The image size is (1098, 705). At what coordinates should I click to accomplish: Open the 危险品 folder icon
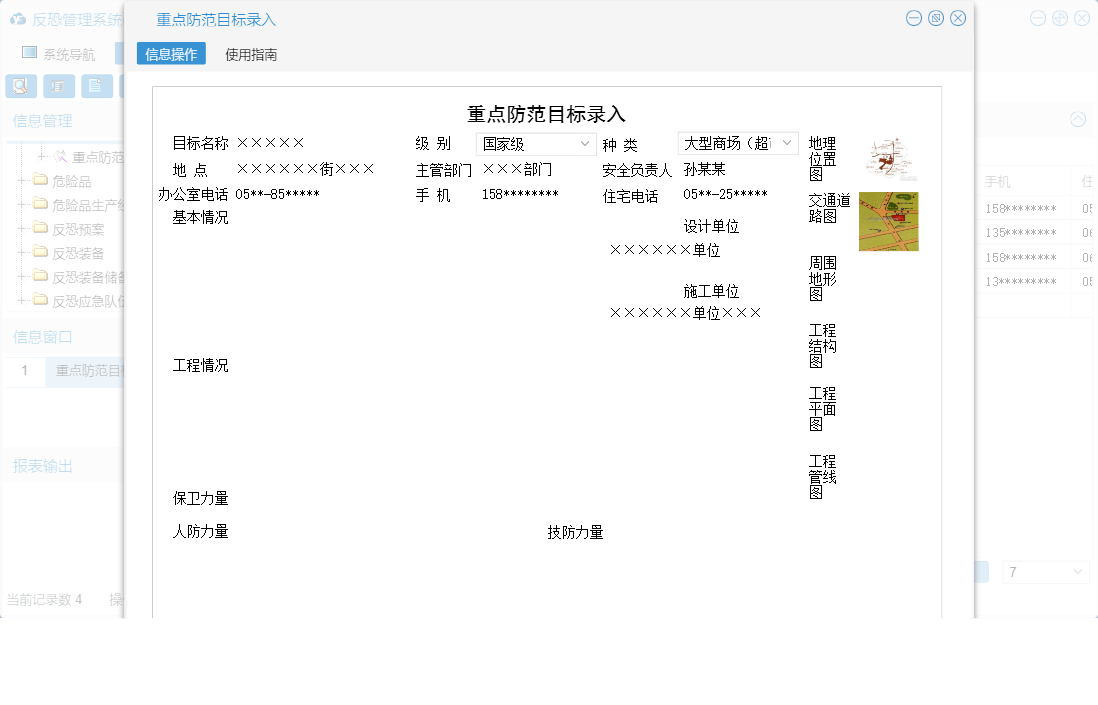pyautogui.click(x=42, y=180)
